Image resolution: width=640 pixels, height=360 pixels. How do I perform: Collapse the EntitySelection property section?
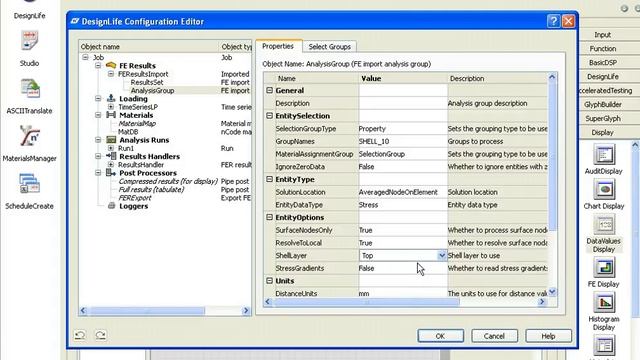coord(269,116)
